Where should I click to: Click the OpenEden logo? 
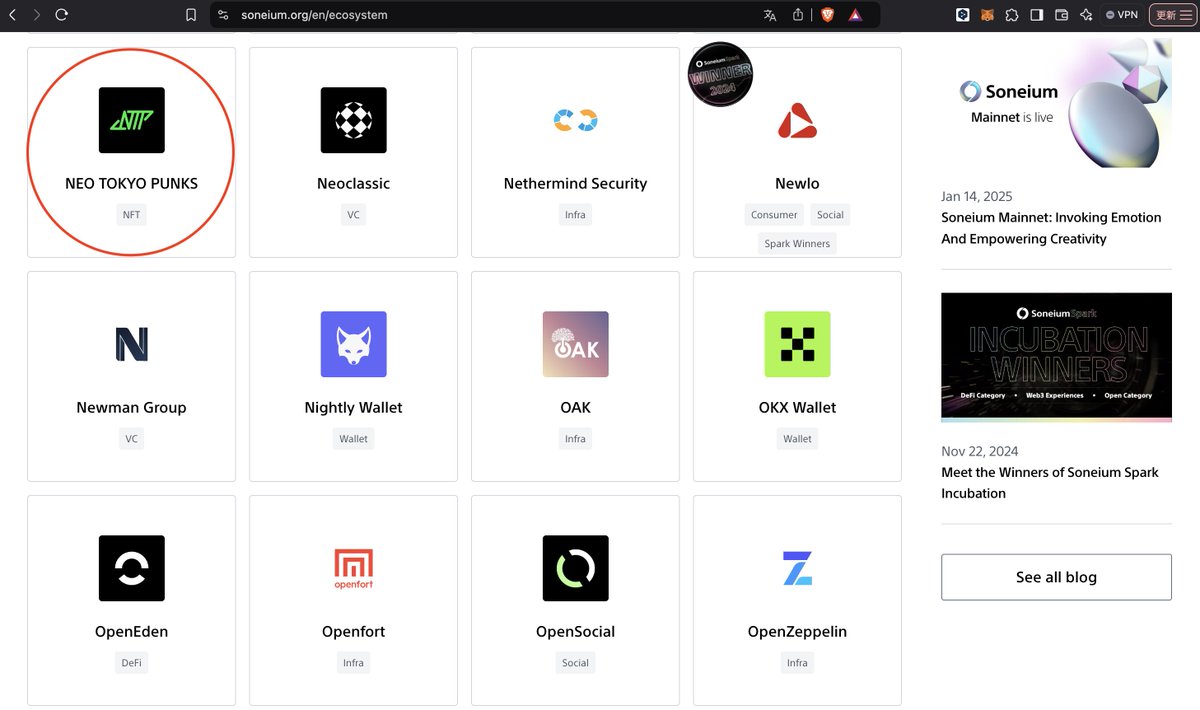point(132,568)
